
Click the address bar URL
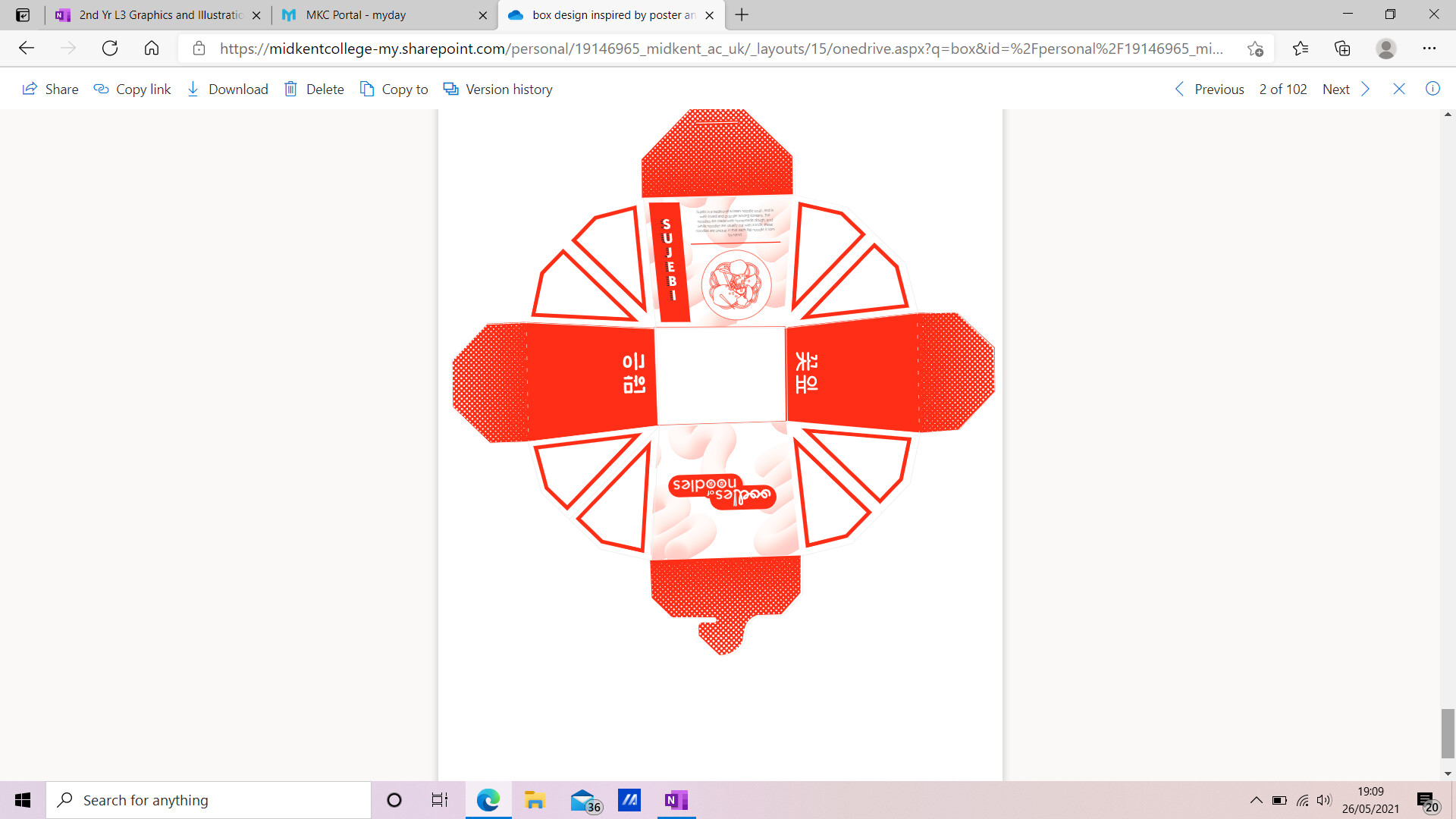click(x=720, y=49)
